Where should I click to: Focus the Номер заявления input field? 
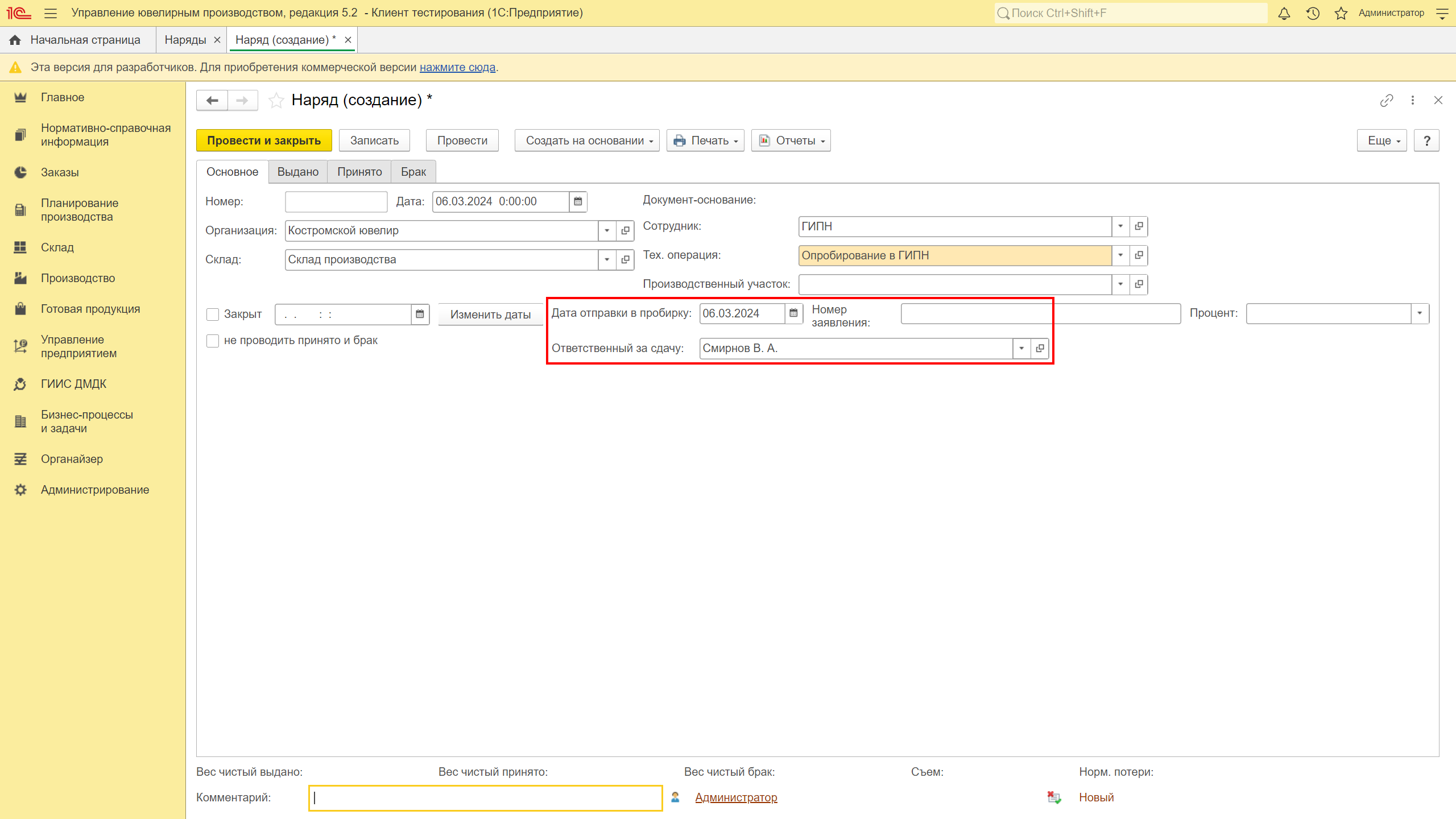[1041, 313]
